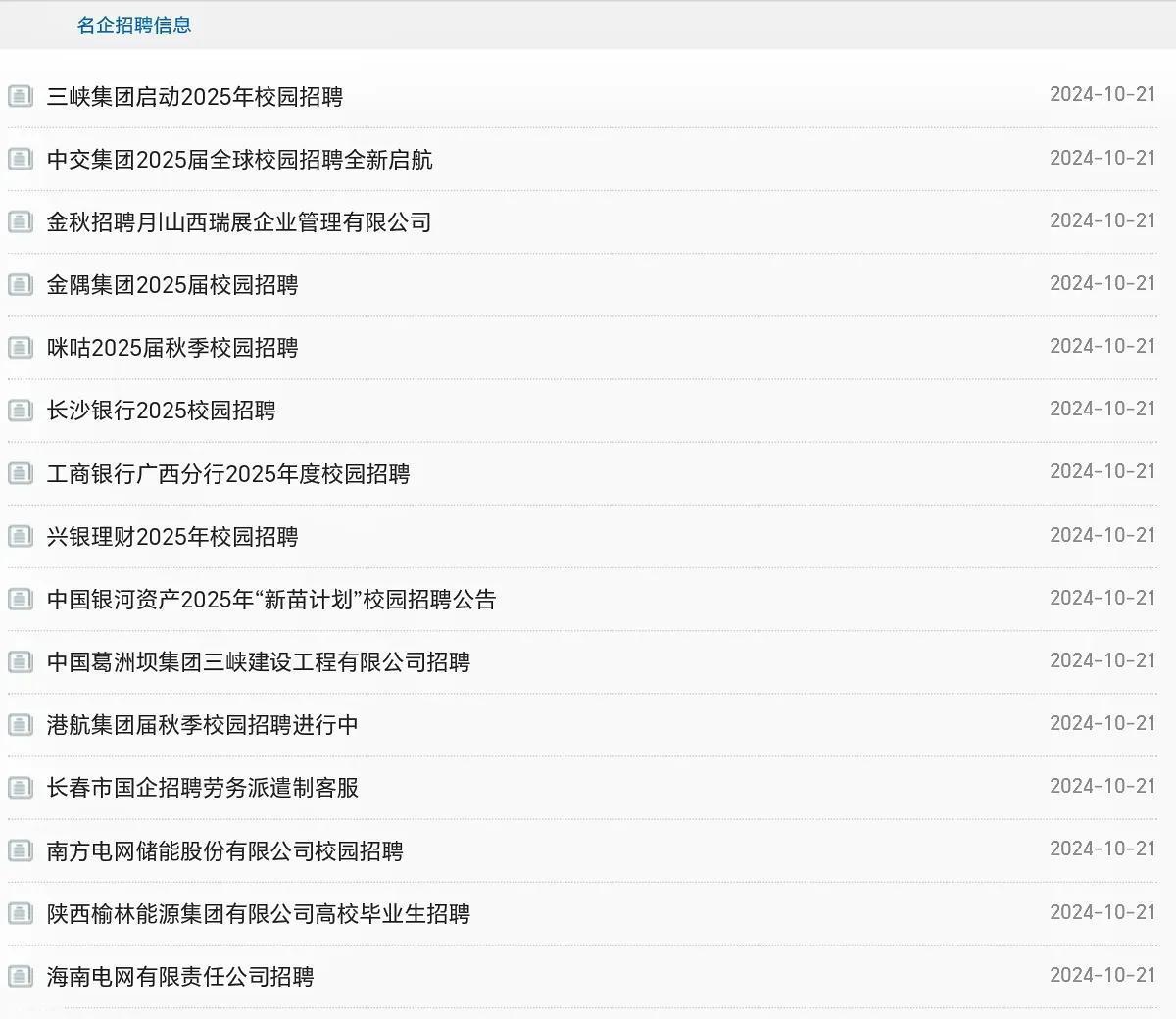This screenshot has height=1019, width=1176.
Task: Click document icon beside 中交集团2025届全球校园招聘
Action: (21, 159)
